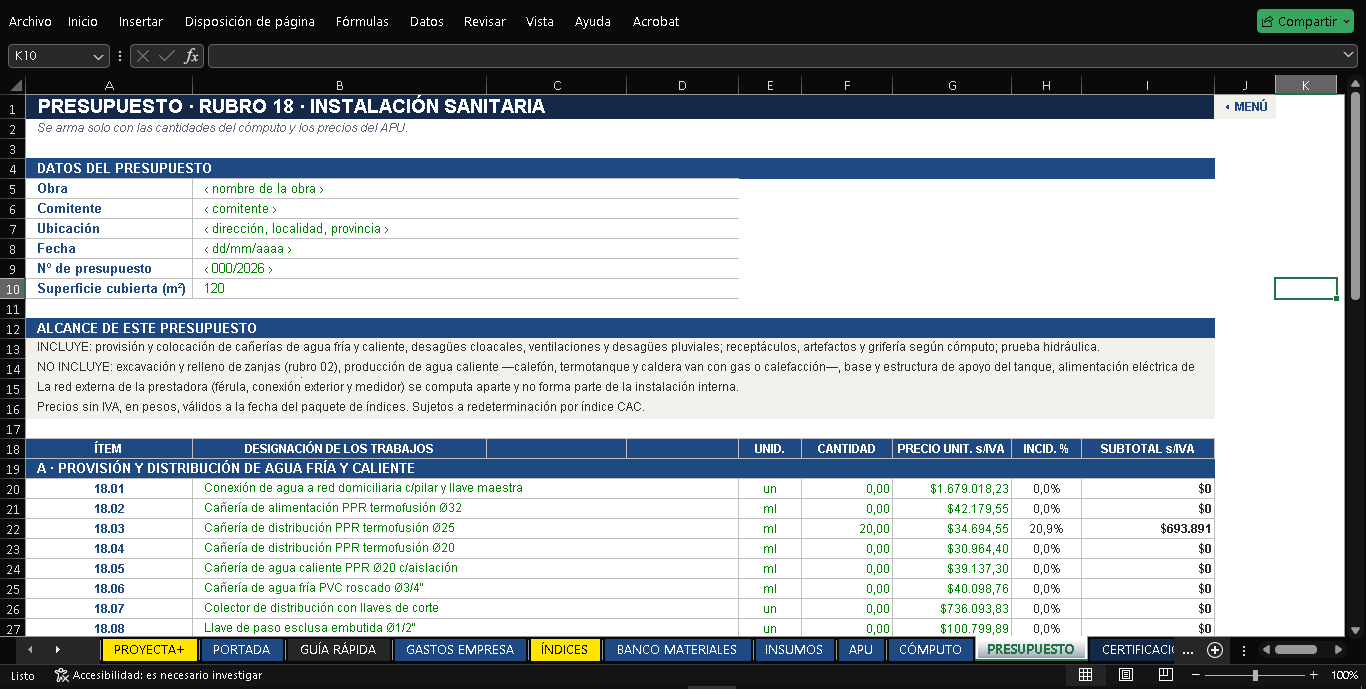Click the Superficie cubierta value cell 120
This screenshot has width=1366, height=689.
pyautogui.click(x=465, y=288)
